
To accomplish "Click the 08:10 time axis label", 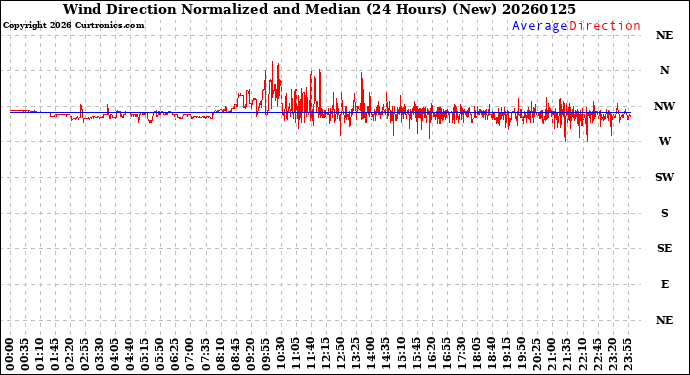I will coord(220,355).
